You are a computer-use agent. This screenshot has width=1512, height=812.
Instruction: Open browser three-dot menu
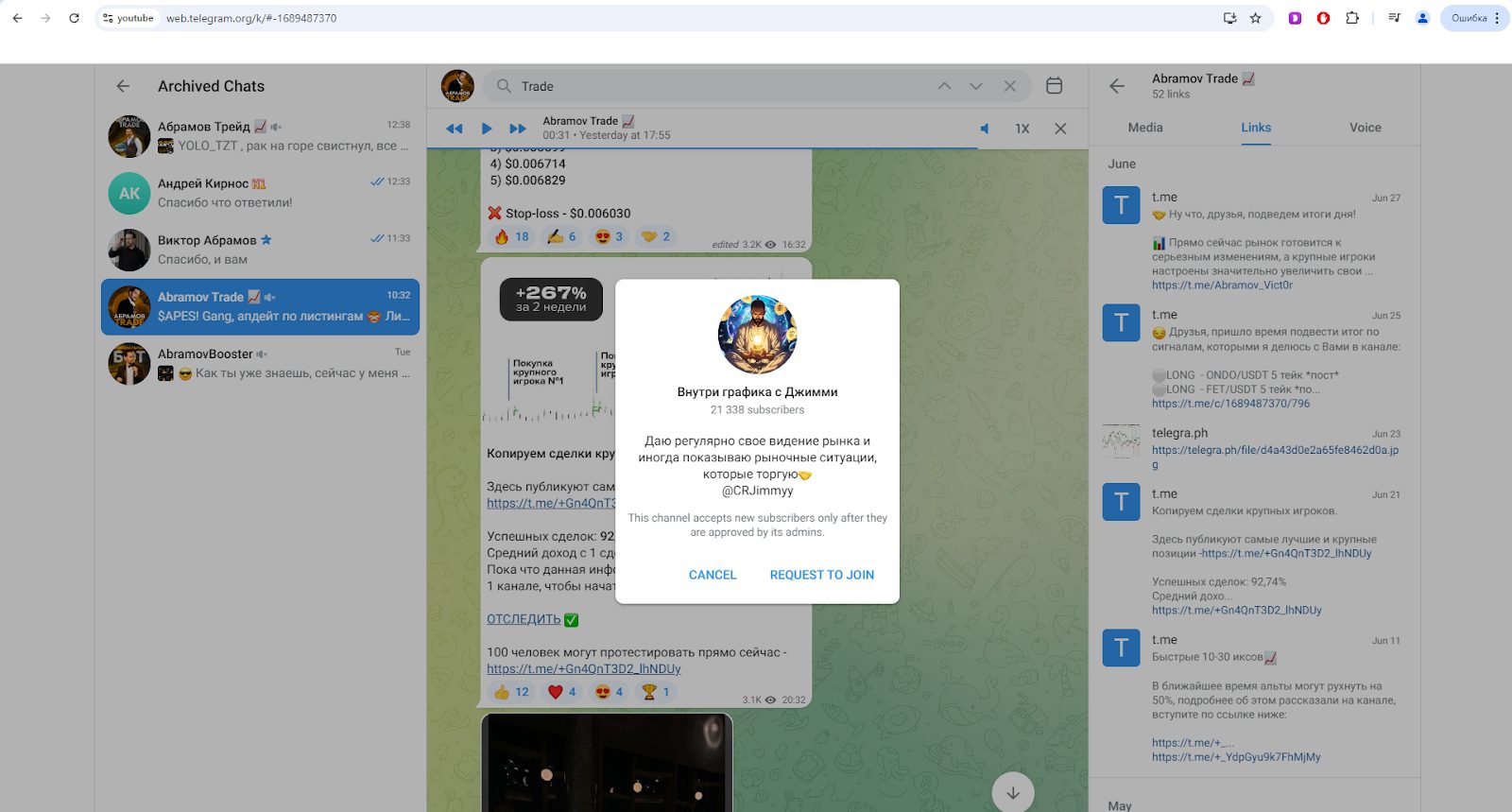(1497, 18)
